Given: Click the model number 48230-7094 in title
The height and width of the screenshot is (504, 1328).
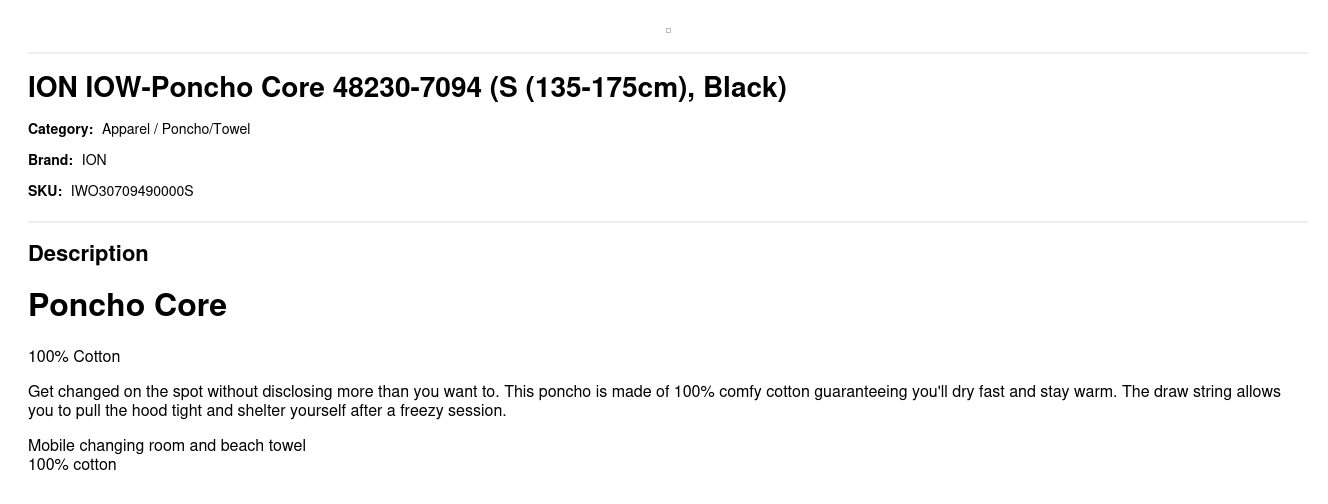Looking at the screenshot, I should click(407, 88).
